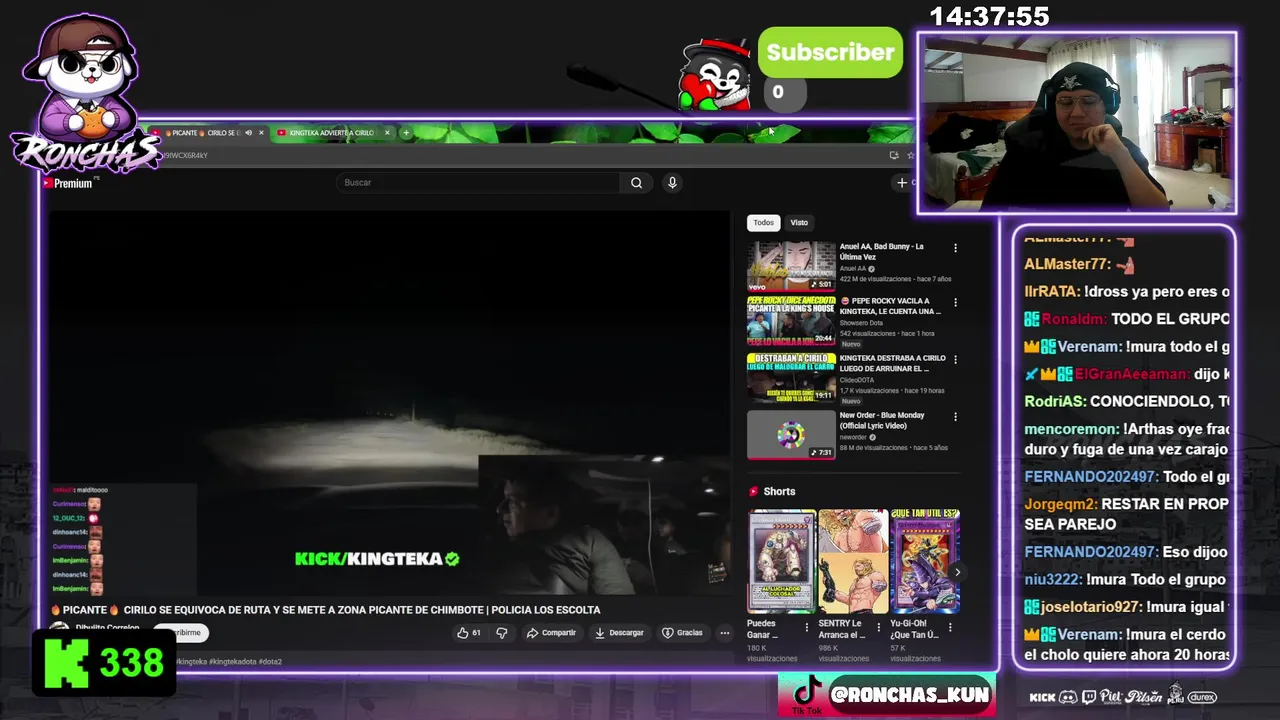This screenshot has height=720, width=1280.
Task: Click the @RONCHAS_KUN TikTok handle
Action: pyautogui.click(x=910, y=694)
